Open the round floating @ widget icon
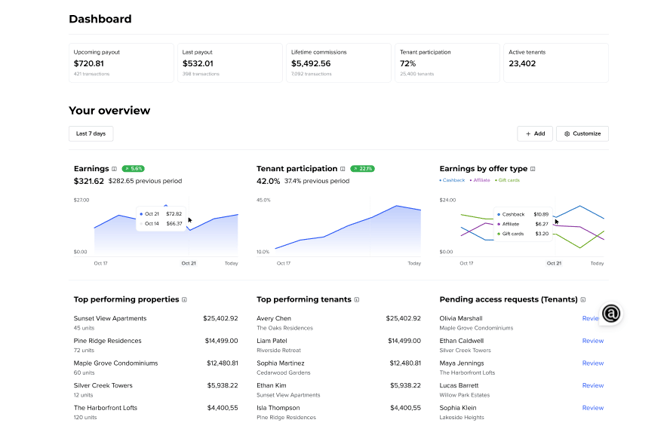The width and height of the screenshot is (670, 432). coord(611,314)
